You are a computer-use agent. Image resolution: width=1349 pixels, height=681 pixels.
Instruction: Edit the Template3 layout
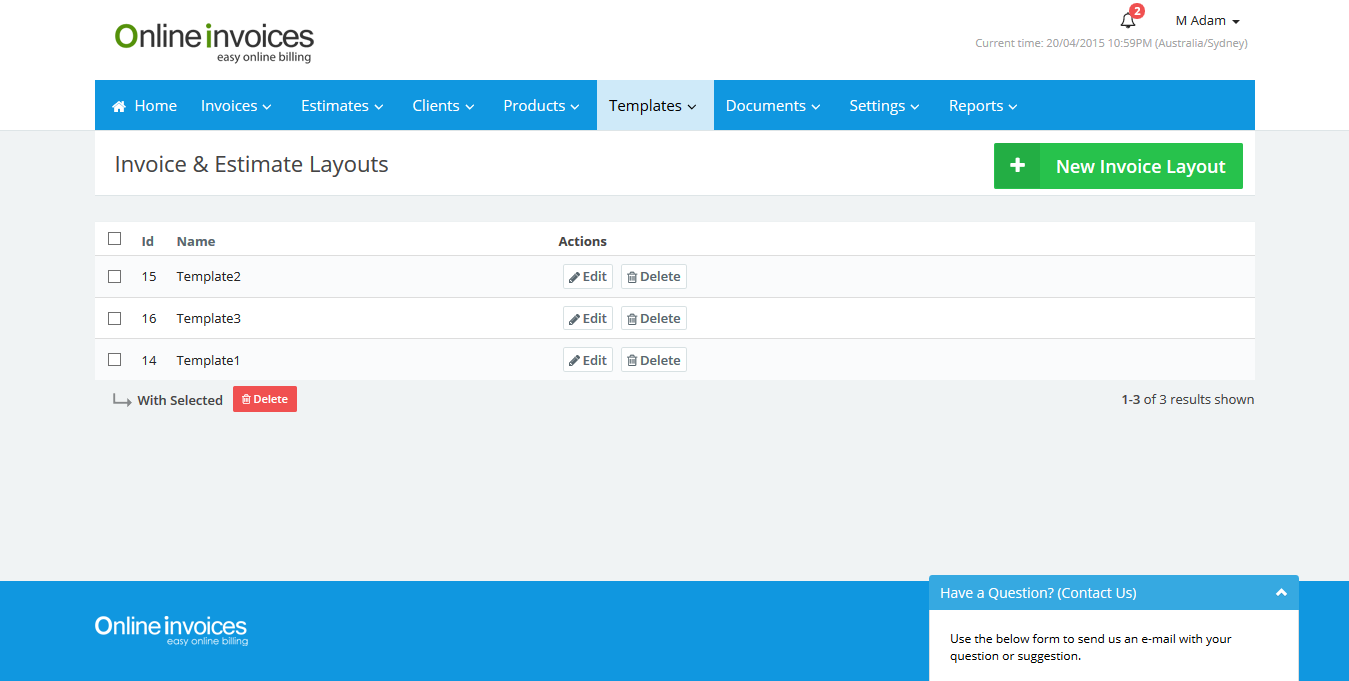tap(588, 319)
